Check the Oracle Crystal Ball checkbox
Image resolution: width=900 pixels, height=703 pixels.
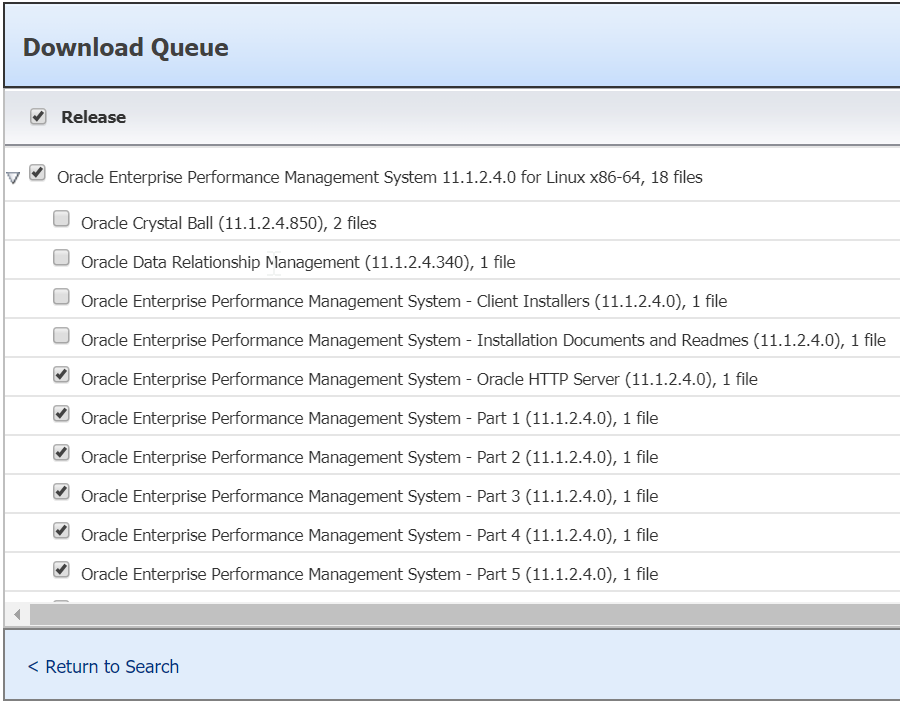[x=61, y=219]
